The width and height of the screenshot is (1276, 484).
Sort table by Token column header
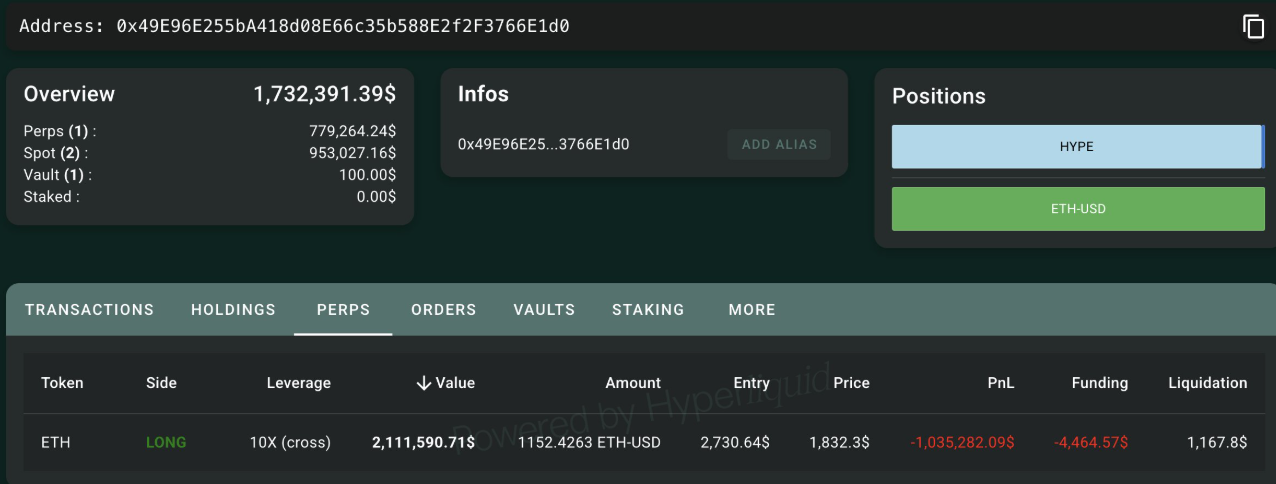click(62, 383)
